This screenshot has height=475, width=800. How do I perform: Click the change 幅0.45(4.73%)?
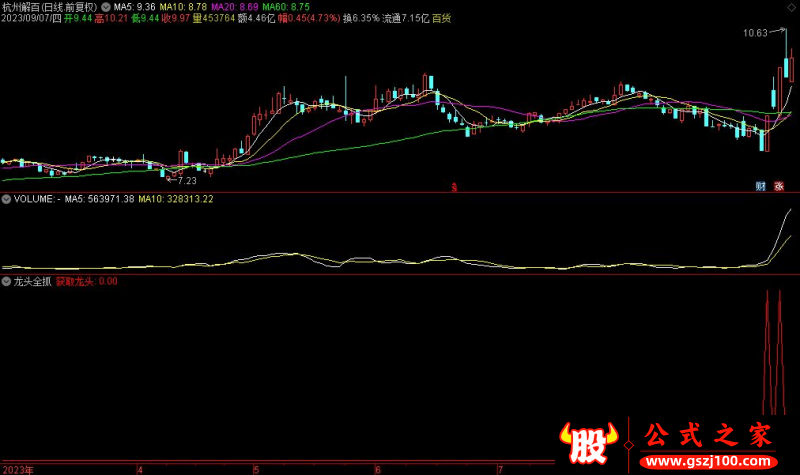(x=309, y=18)
